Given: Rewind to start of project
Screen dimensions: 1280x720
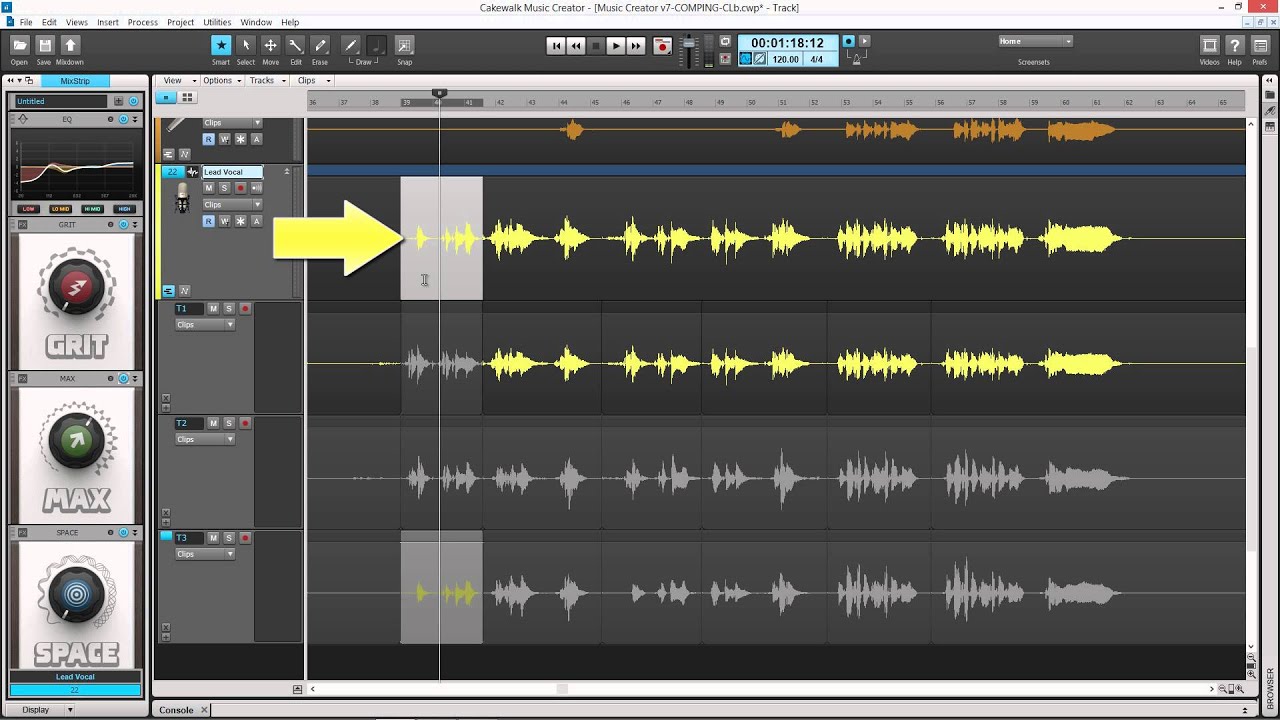Looking at the screenshot, I should (x=556, y=46).
